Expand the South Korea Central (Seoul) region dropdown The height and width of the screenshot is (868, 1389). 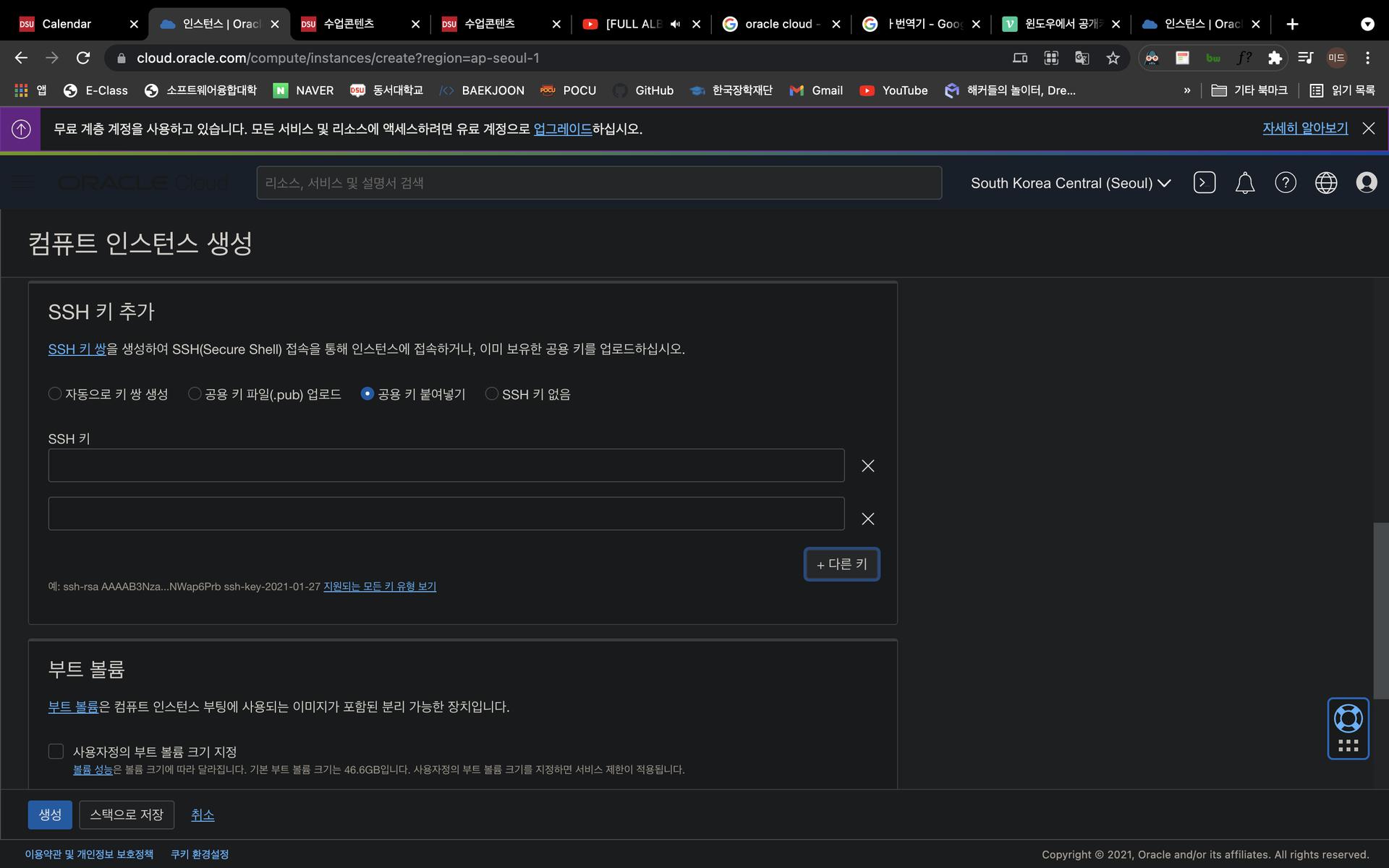(x=1071, y=183)
